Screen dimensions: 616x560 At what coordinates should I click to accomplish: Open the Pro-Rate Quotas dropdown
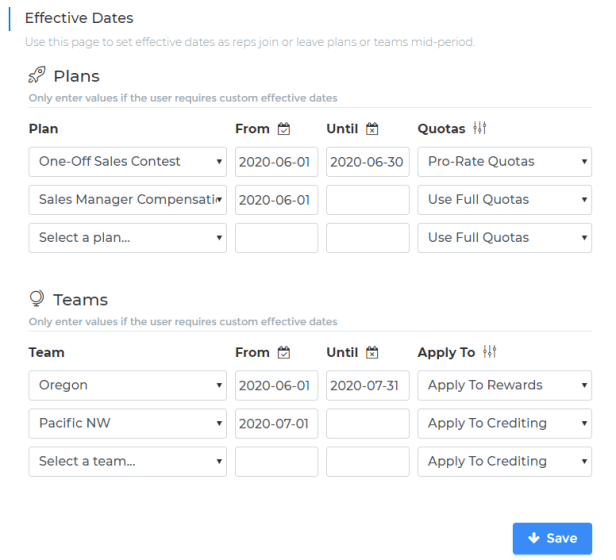[505, 161]
